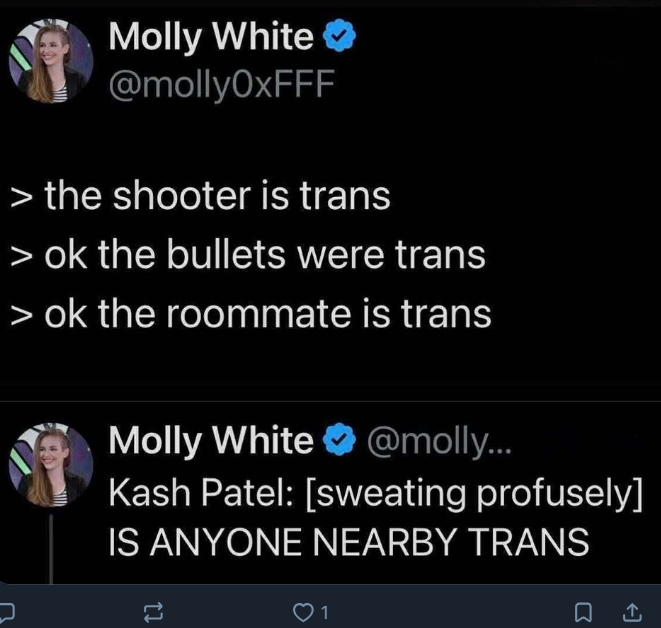Open the share icon for the reply
The width and height of the screenshot is (661, 628).
tap(632, 612)
